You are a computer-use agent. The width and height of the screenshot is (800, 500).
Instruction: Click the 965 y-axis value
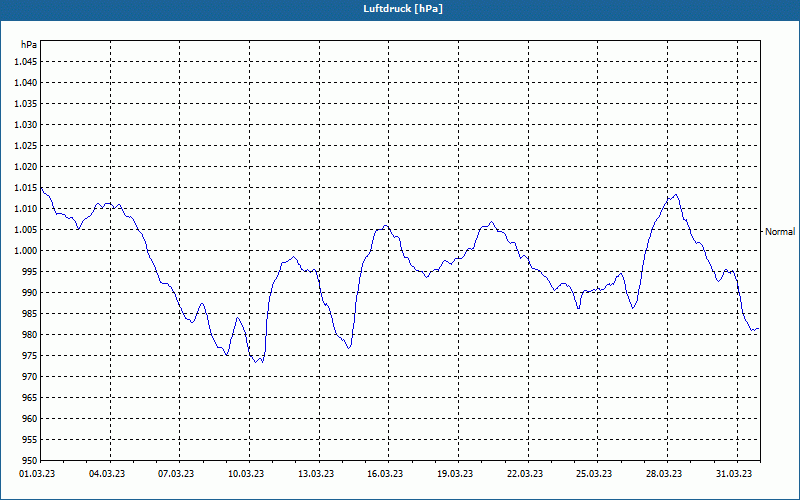pos(30,397)
